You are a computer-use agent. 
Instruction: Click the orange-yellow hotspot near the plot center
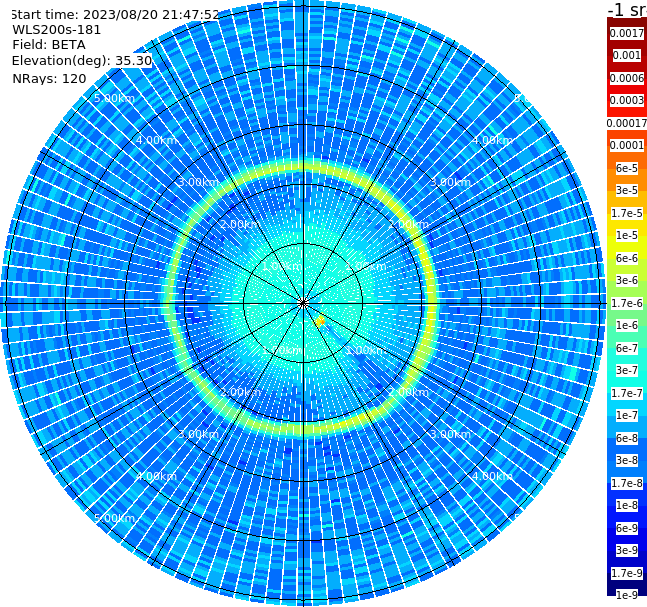point(320,321)
